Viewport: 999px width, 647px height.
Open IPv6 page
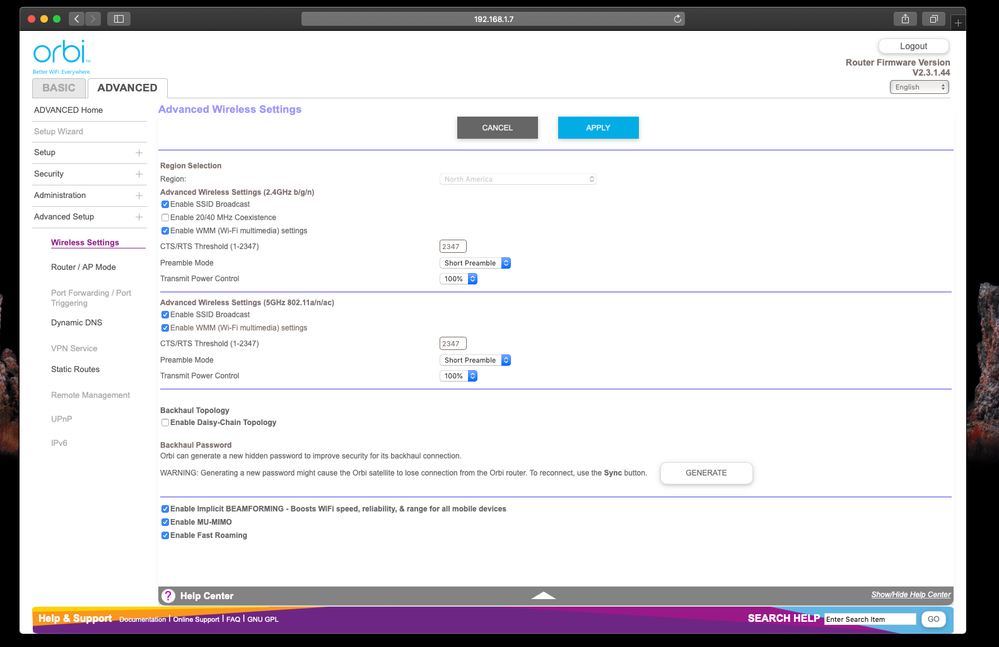point(59,443)
